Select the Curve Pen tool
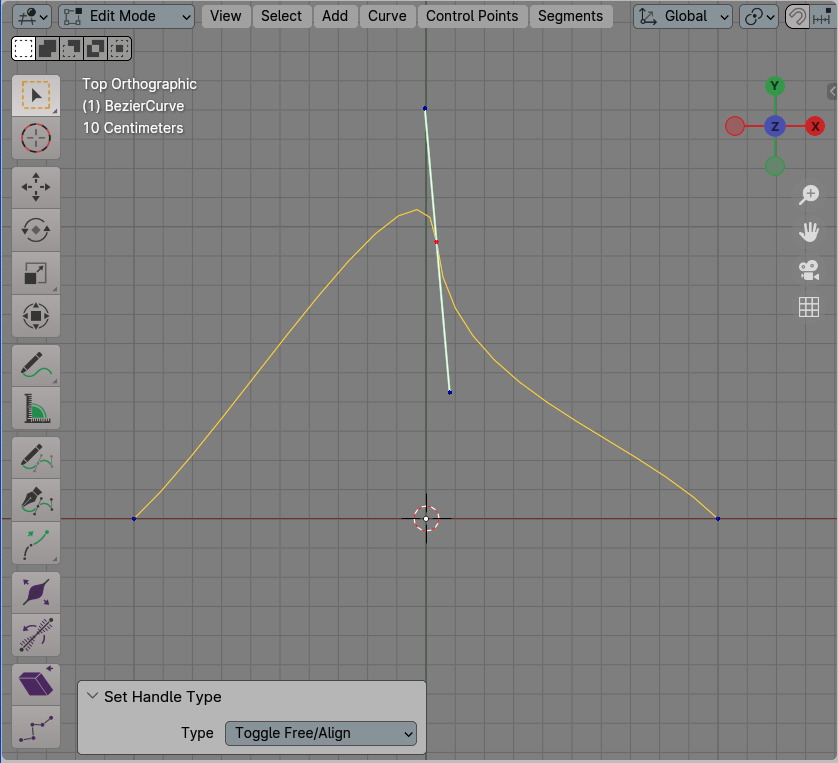Screen dimensions: 838x763 36,501
